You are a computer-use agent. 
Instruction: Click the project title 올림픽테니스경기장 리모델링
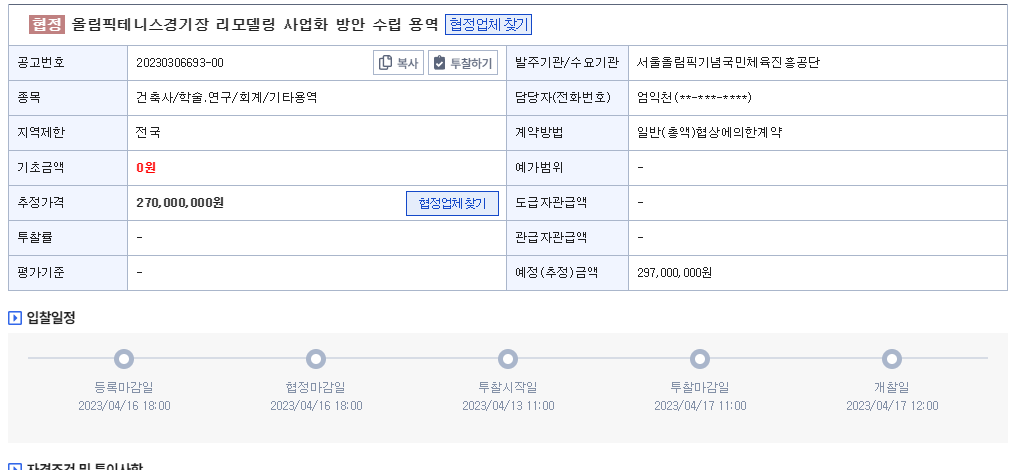tap(174, 25)
